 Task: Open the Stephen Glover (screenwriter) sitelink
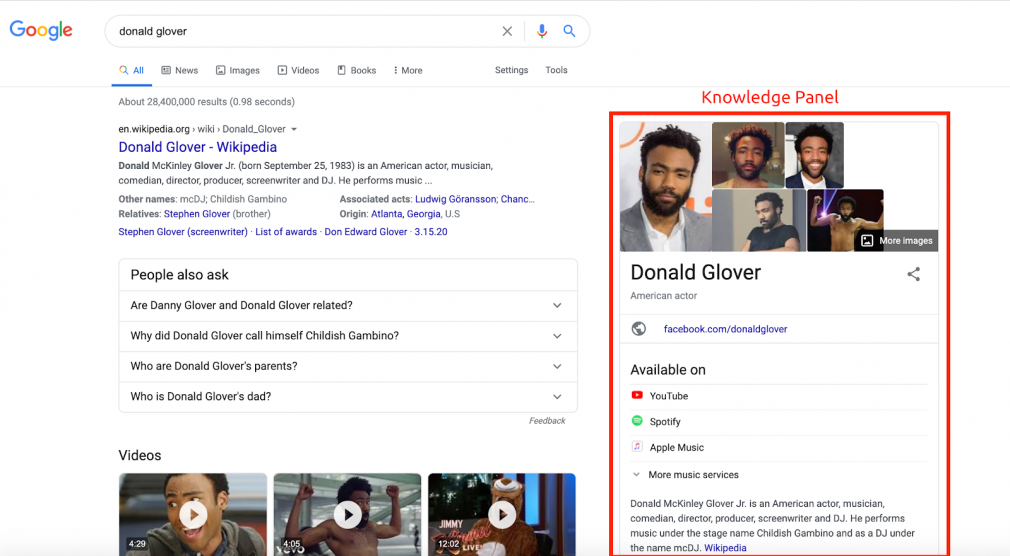pos(183,232)
